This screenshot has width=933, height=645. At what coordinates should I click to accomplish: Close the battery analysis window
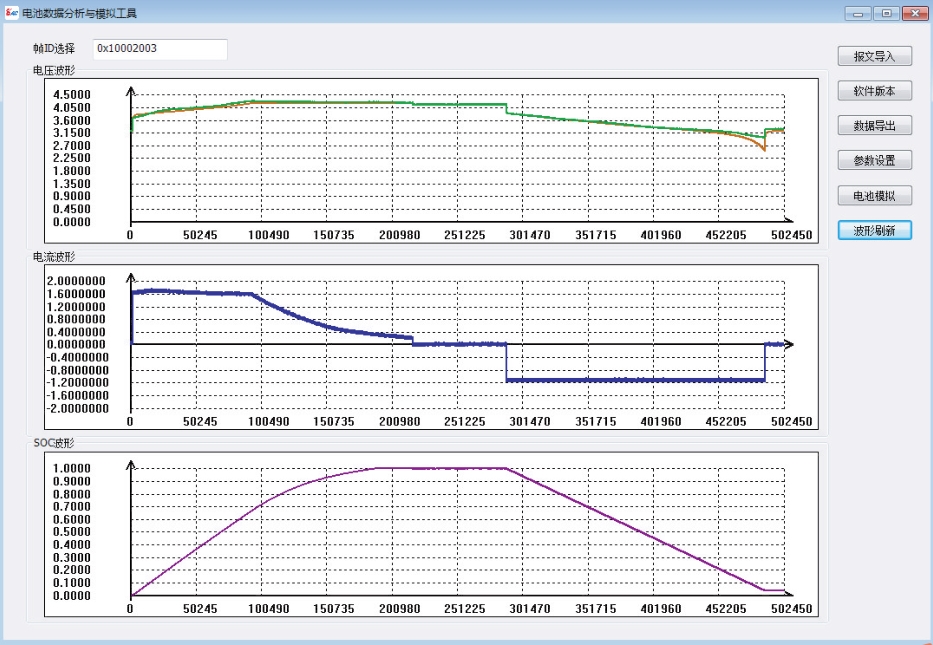(x=915, y=13)
